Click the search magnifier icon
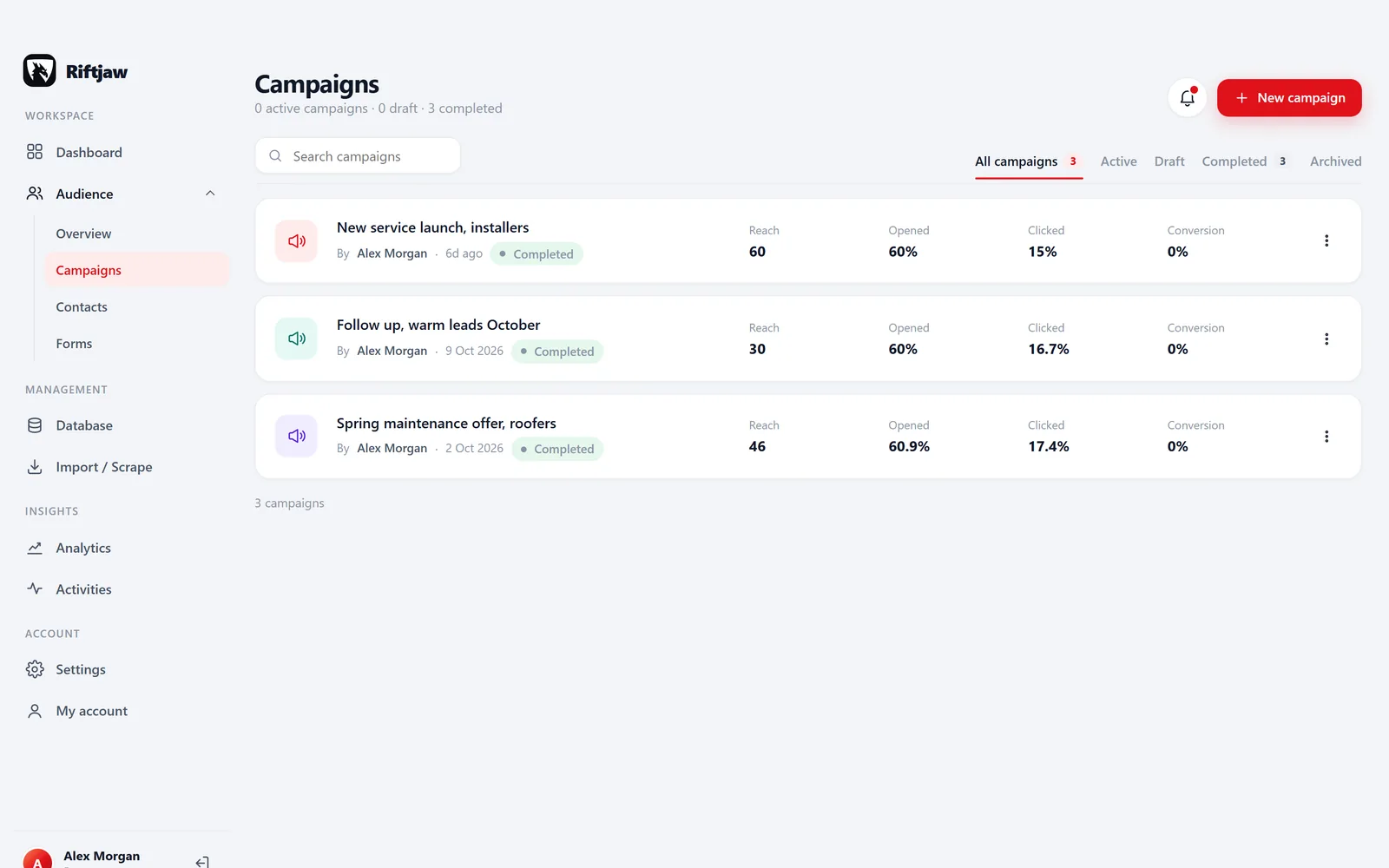This screenshot has width=1389, height=868. tap(275, 156)
